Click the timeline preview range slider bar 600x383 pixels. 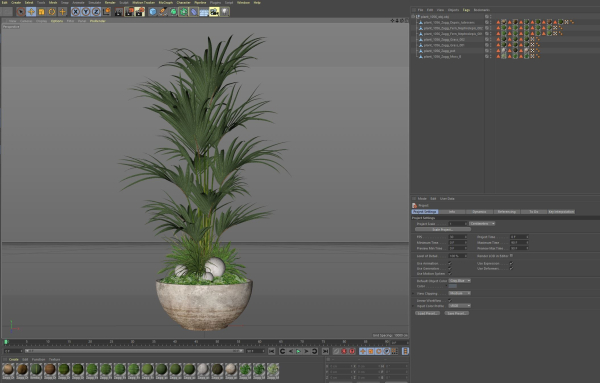134,351
